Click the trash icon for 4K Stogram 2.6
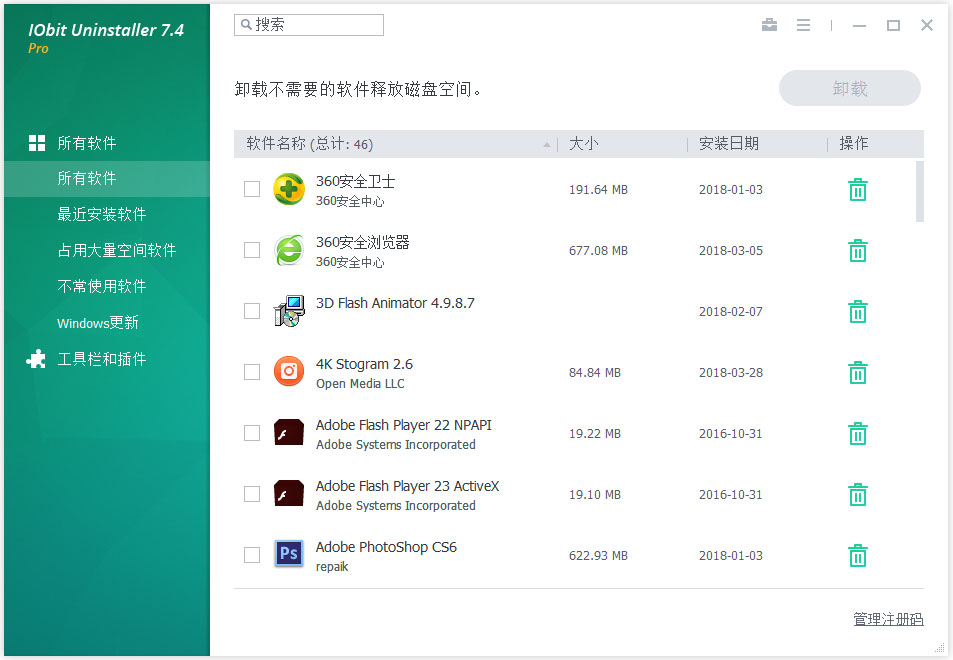953x660 pixels. (x=857, y=373)
